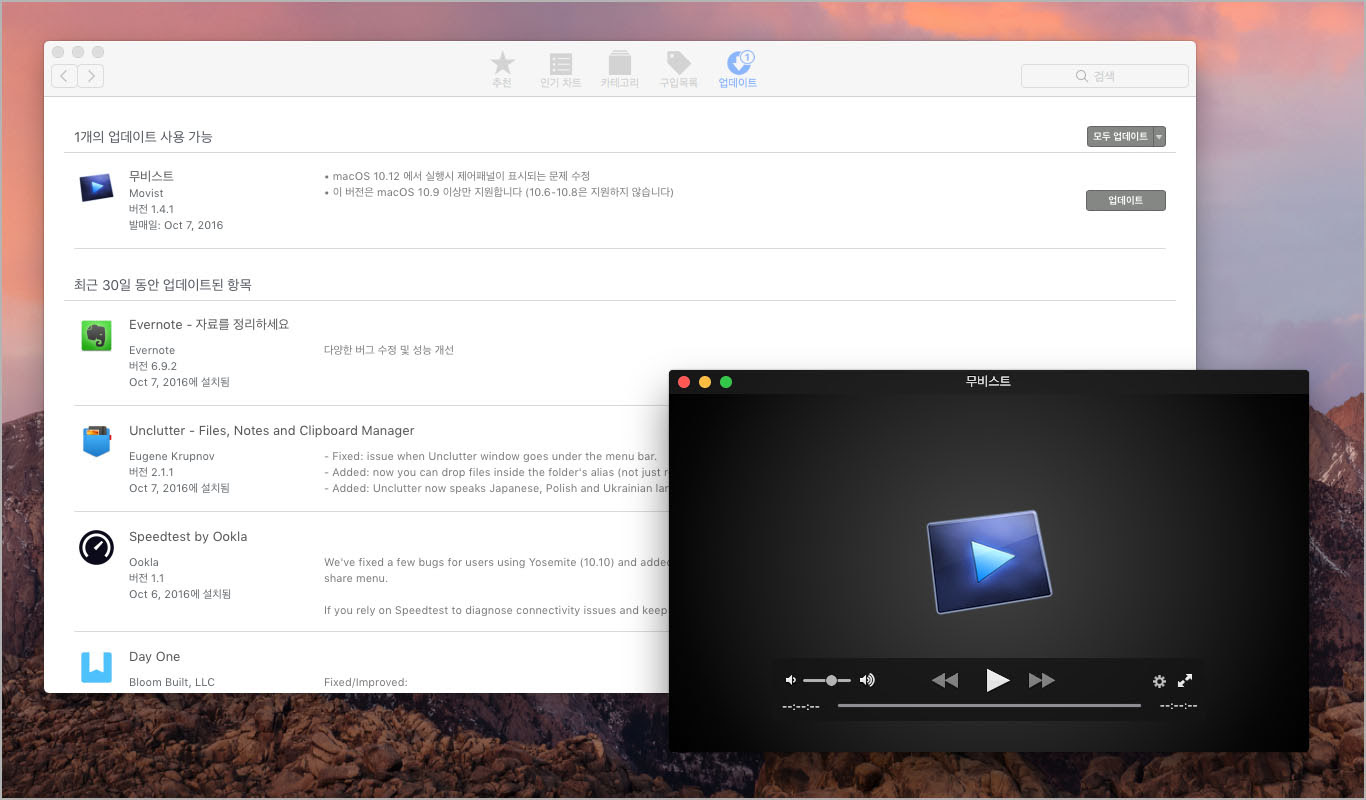1366x800 pixels.
Task: Click the remaining time display in Movist
Action: point(1178,706)
